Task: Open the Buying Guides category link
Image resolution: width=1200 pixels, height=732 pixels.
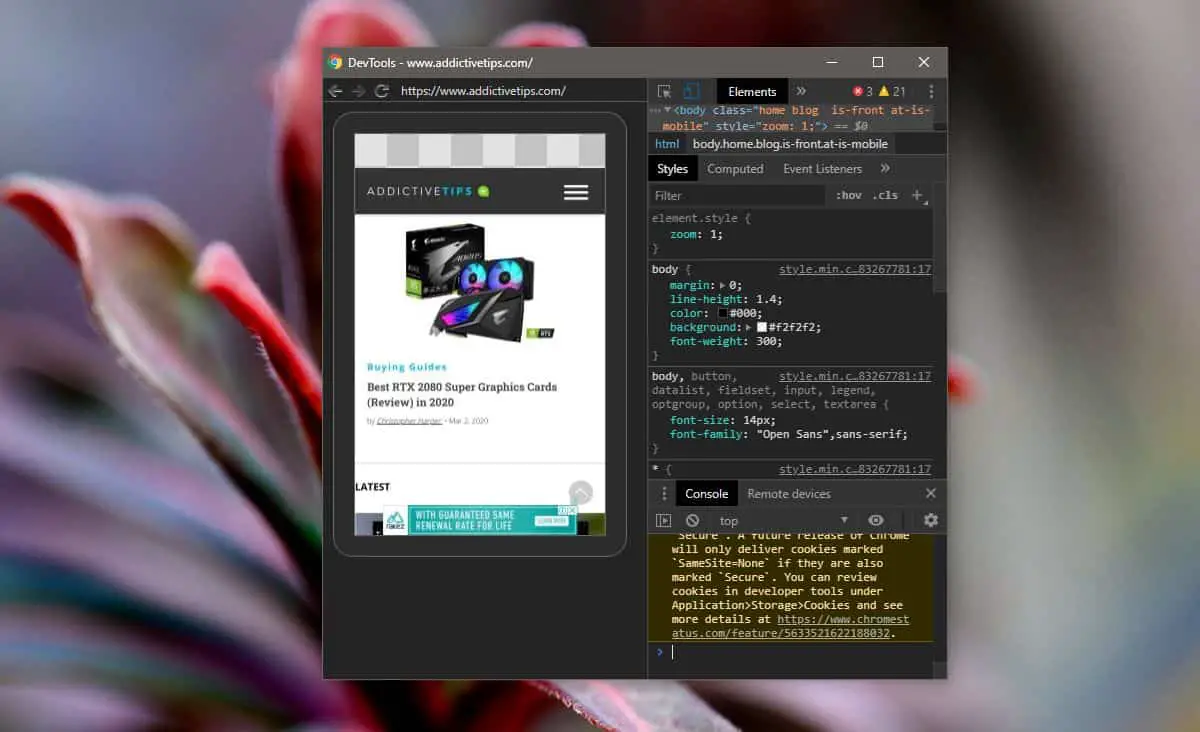Action: [407, 367]
